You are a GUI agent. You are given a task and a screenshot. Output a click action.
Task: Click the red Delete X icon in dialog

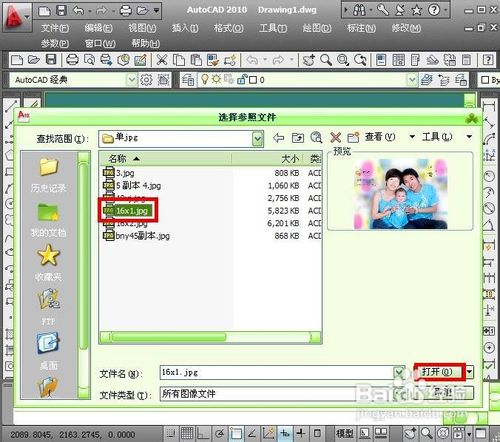pyautogui.click(x=336, y=137)
